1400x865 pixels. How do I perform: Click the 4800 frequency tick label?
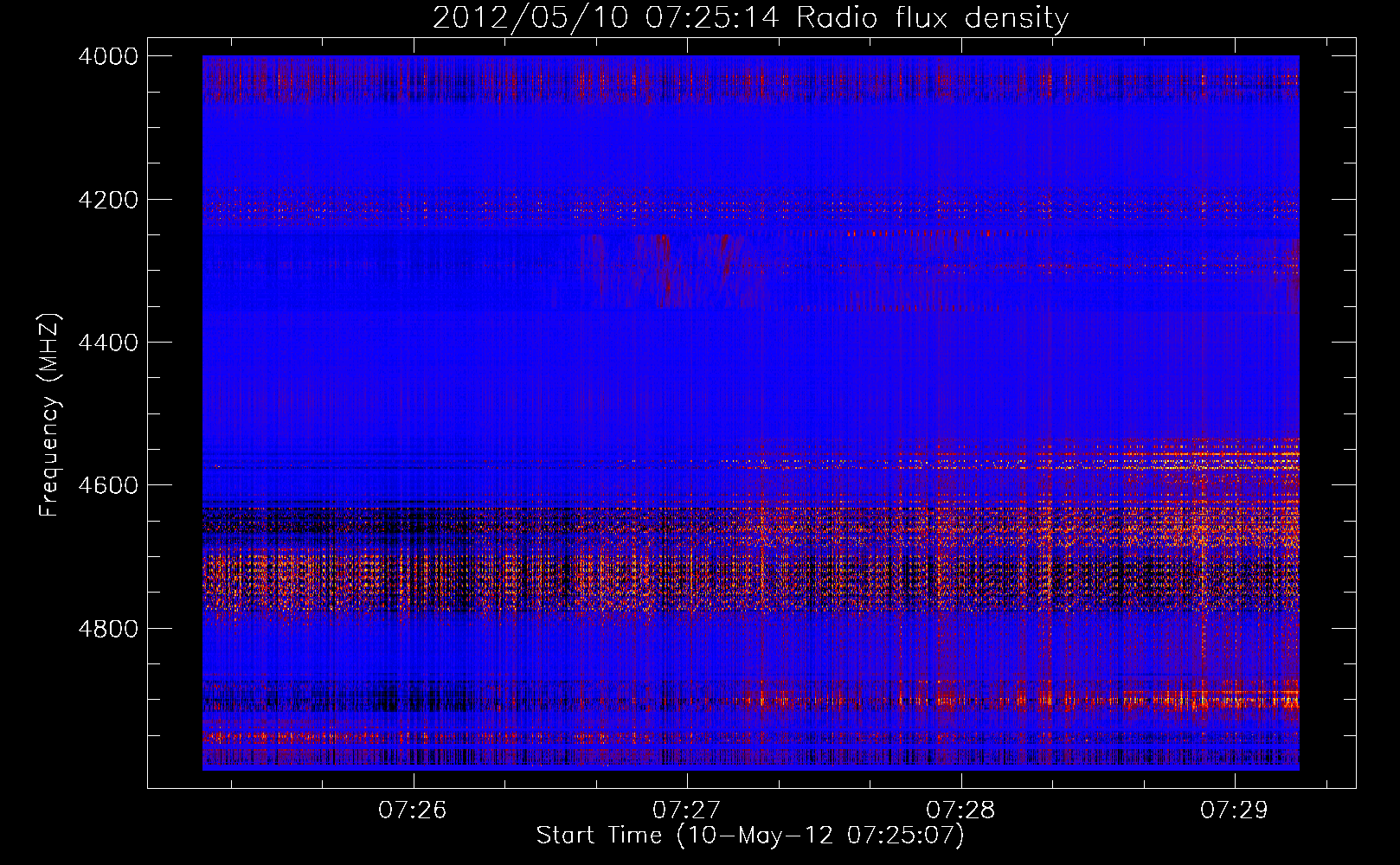108,629
